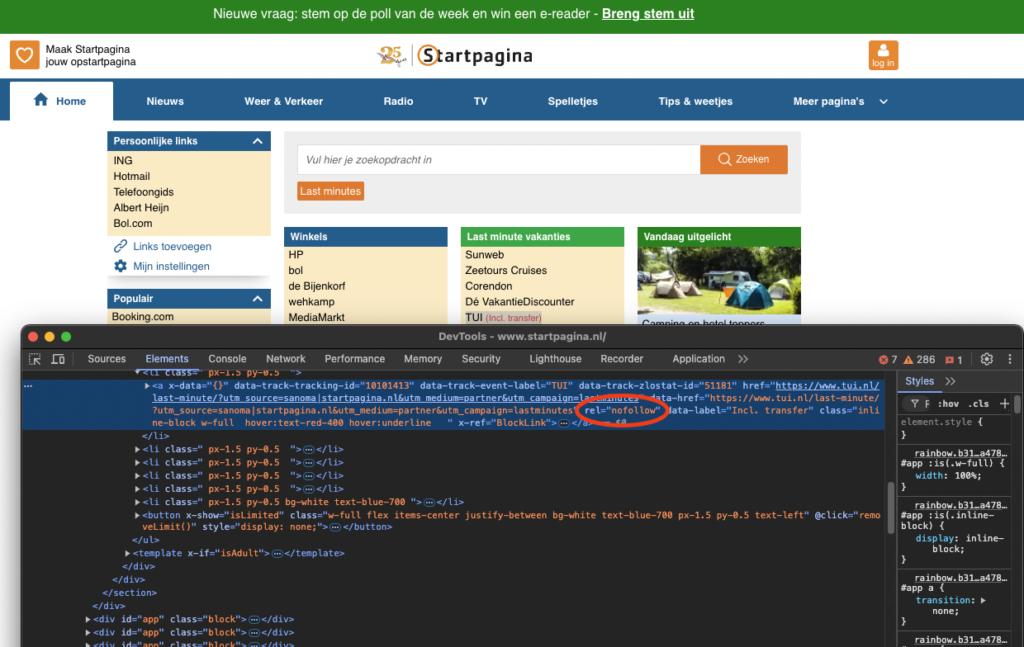Switch to DevTools Sources tab

pyautogui.click(x=106, y=359)
